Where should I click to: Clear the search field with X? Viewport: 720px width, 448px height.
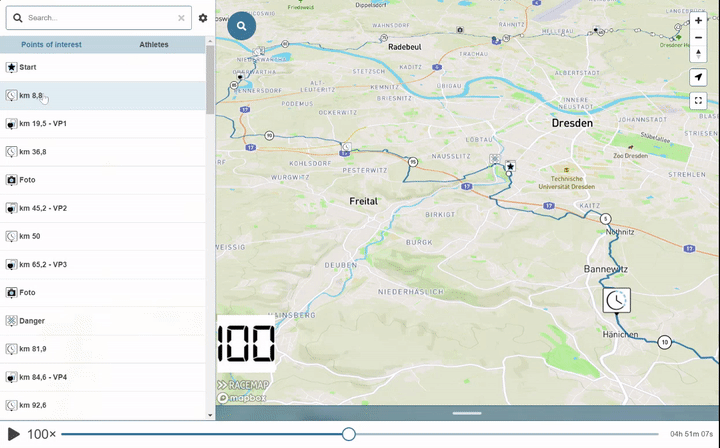coord(181,18)
